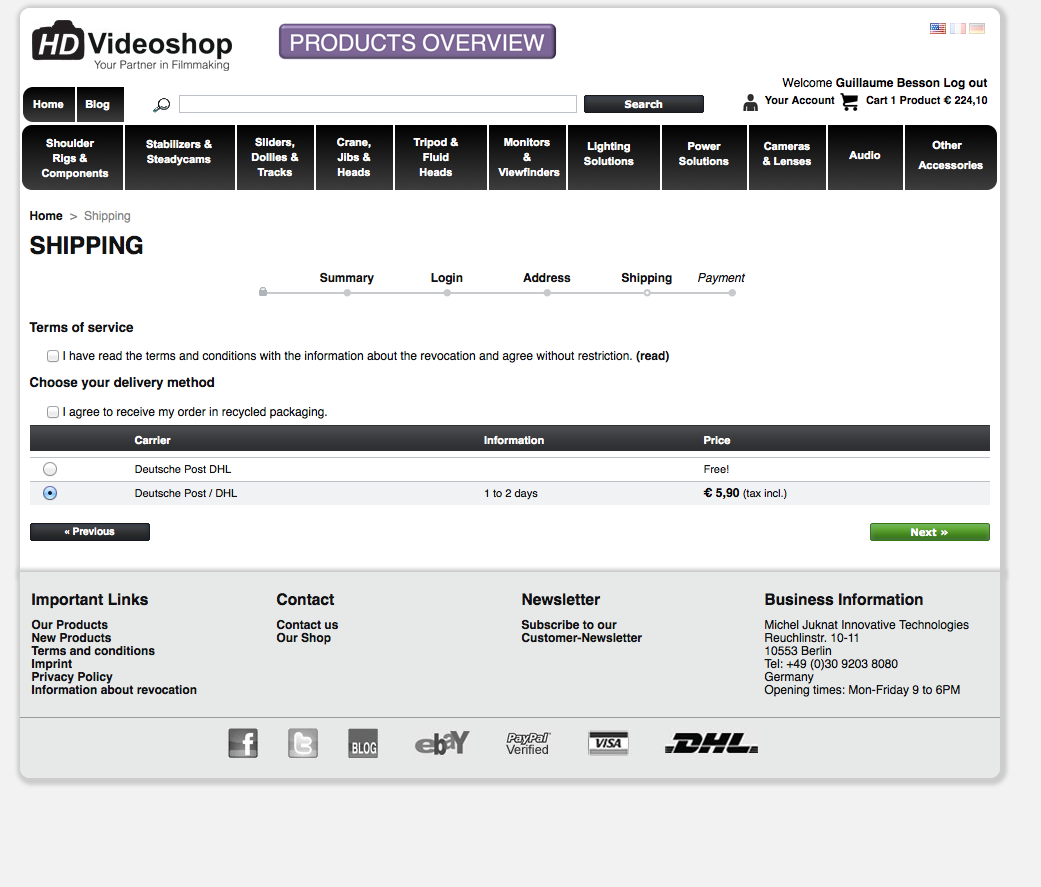Click the Previous button
The width and height of the screenshot is (1041, 887).
pyautogui.click(x=90, y=532)
